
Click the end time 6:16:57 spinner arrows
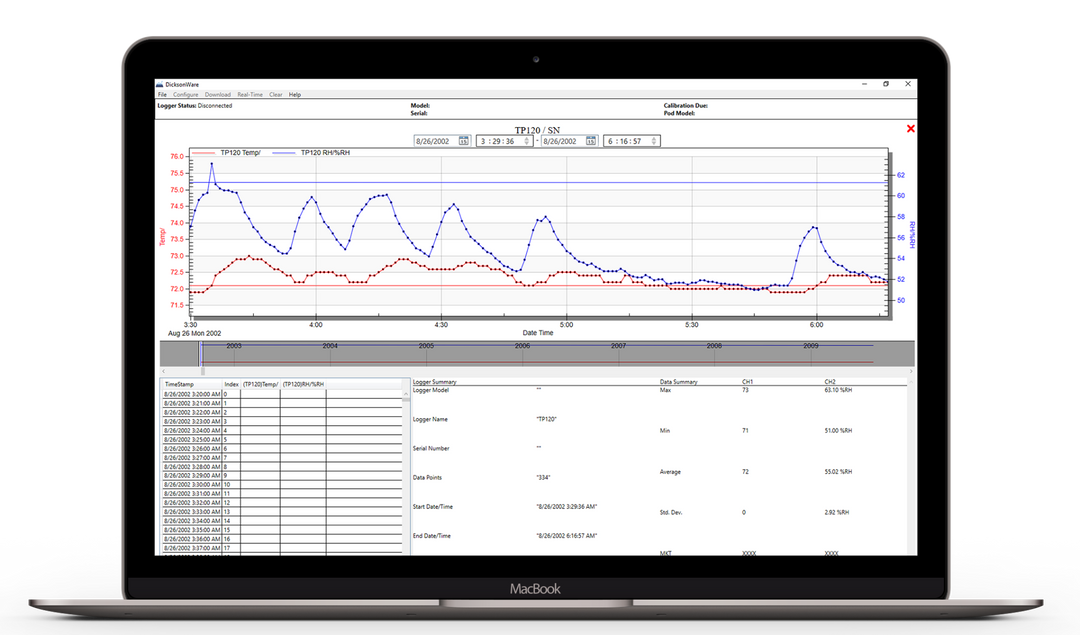tap(654, 141)
